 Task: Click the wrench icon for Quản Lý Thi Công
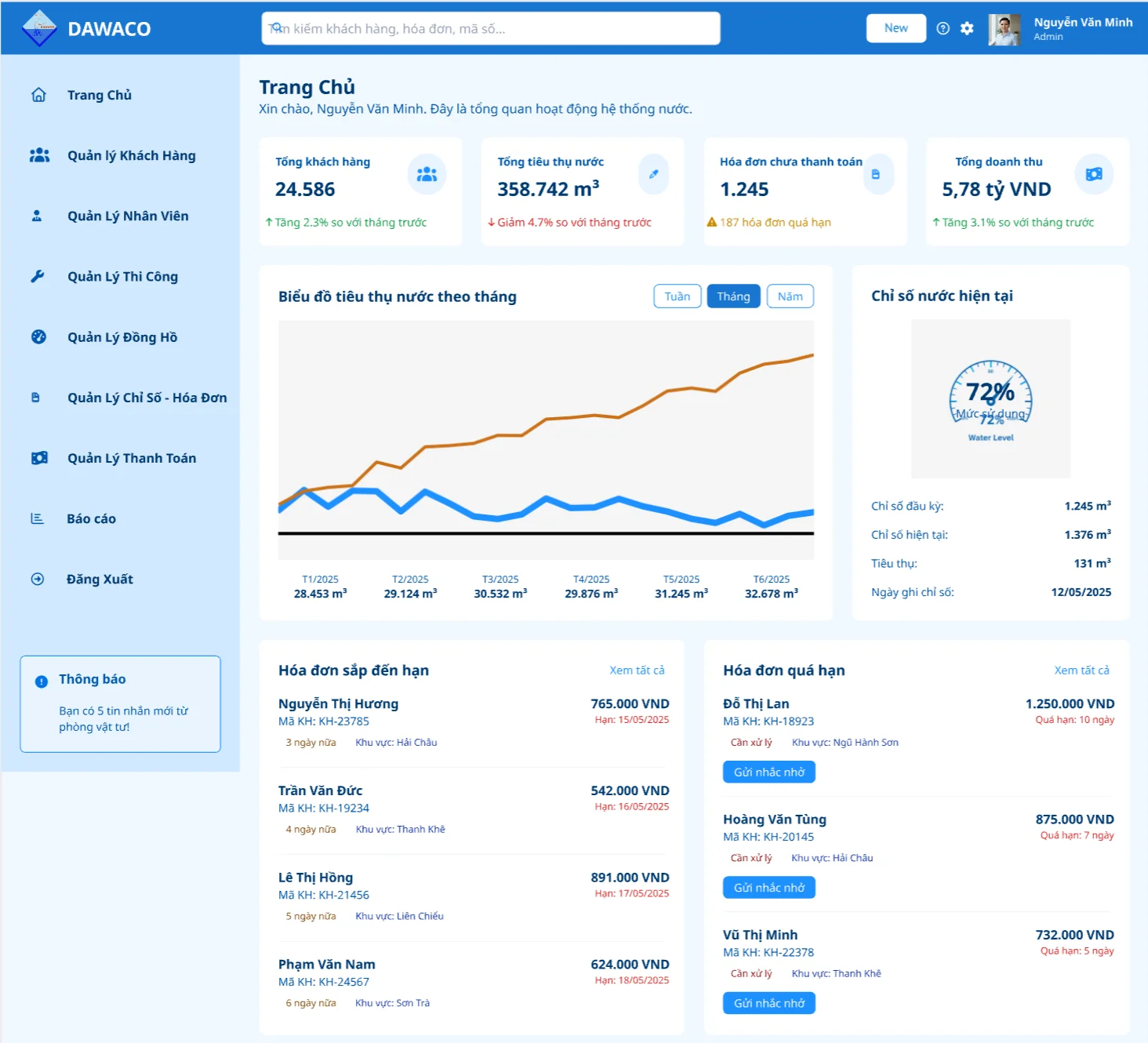point(37,276)
